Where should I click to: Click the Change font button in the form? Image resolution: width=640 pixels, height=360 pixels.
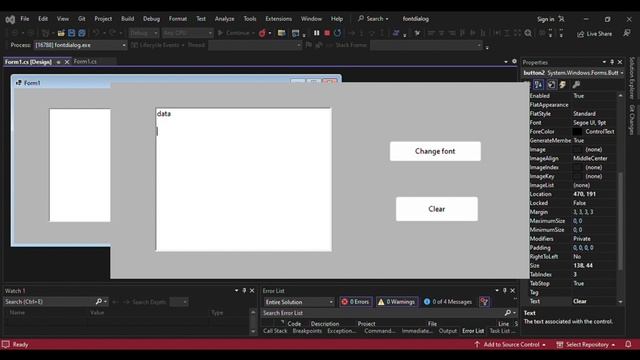coord(435,151)
